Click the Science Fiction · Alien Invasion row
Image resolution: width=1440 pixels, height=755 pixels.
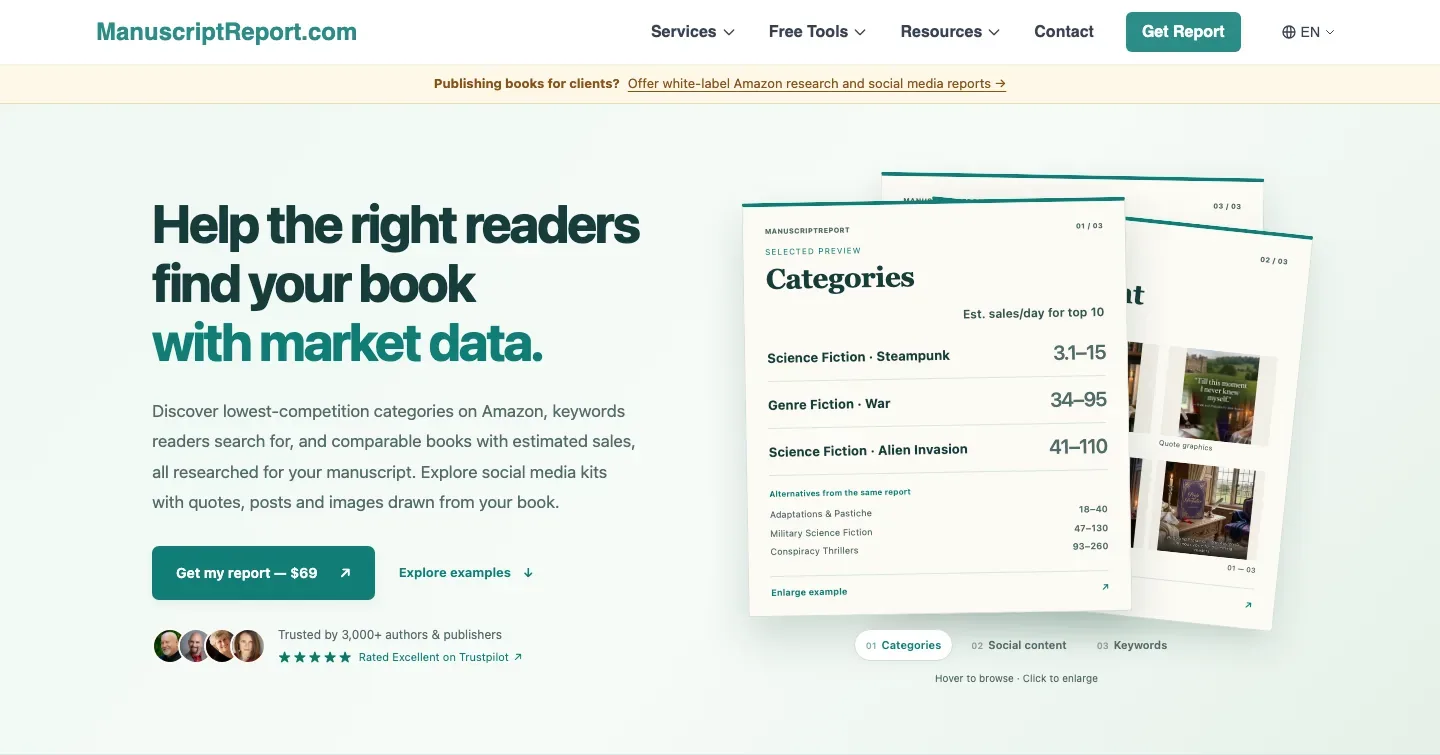click(938, 448)
